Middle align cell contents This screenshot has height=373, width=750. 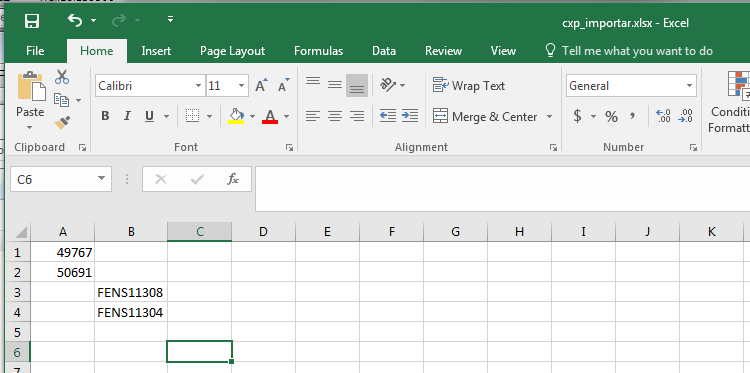[335, 85]
